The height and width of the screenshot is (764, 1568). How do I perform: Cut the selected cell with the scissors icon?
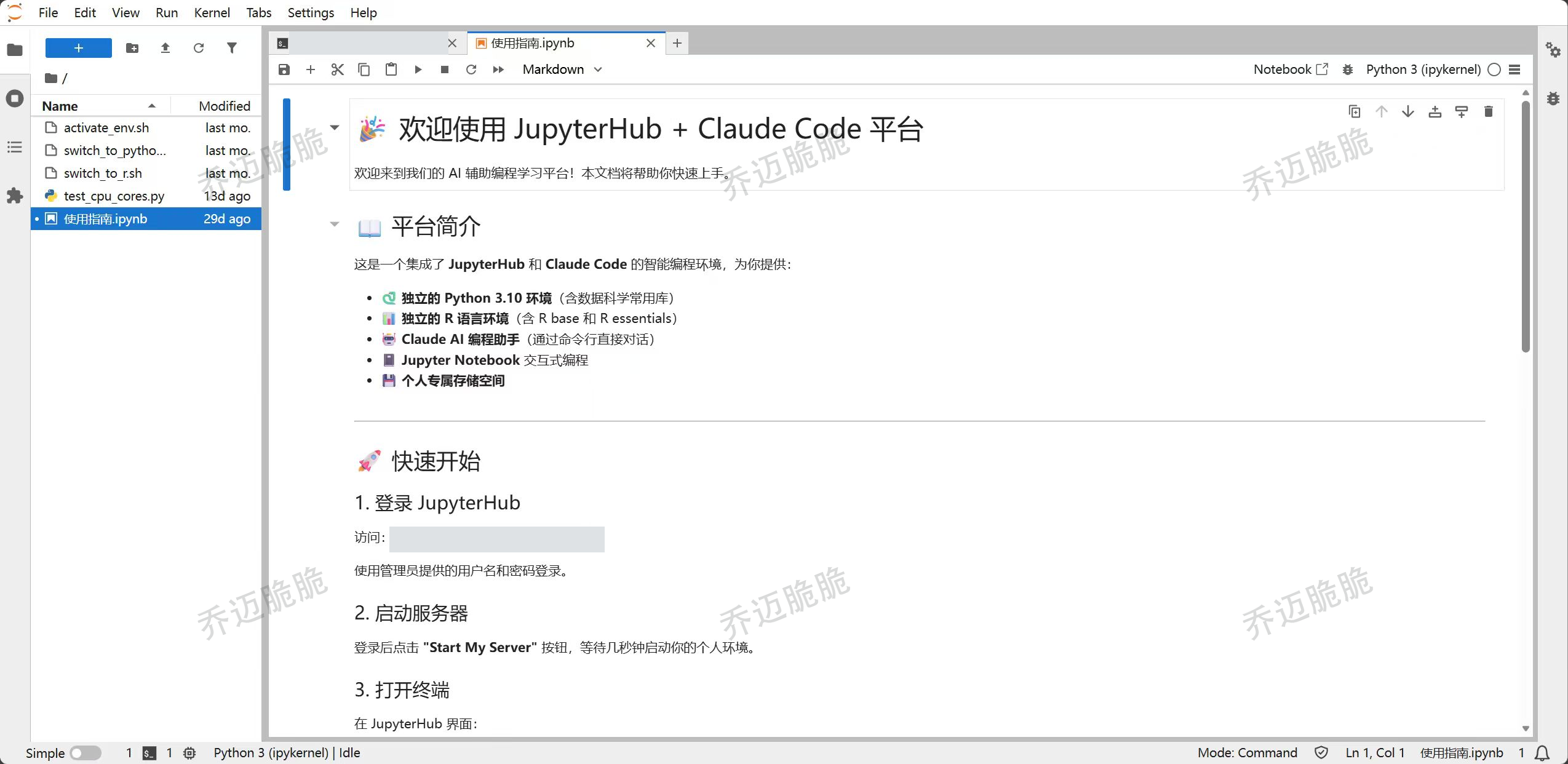pos(337,70)
